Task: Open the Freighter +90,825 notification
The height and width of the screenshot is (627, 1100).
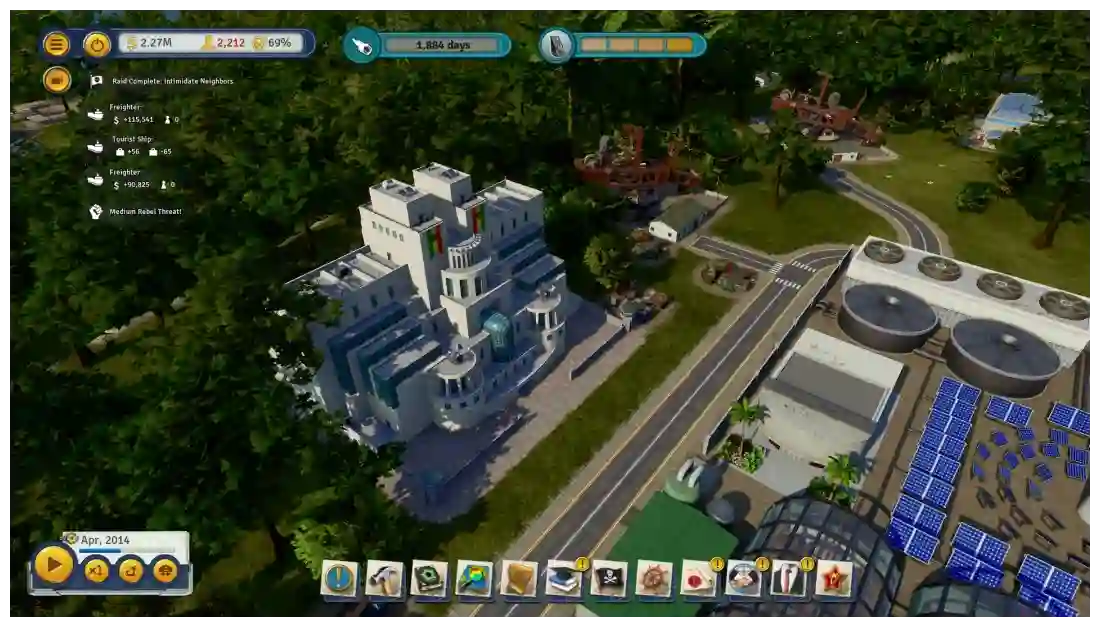Action: pyautogui.click(x=133, y=178)
